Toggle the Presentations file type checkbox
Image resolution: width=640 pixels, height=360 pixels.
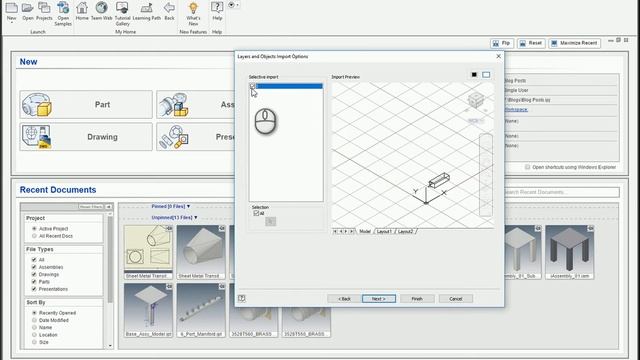click(x=34, y=289)
